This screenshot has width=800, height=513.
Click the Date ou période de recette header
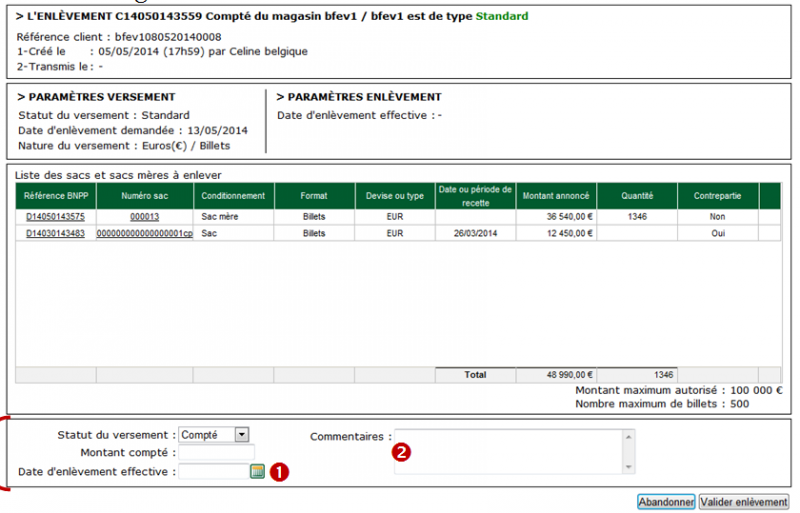coord(476,196)
